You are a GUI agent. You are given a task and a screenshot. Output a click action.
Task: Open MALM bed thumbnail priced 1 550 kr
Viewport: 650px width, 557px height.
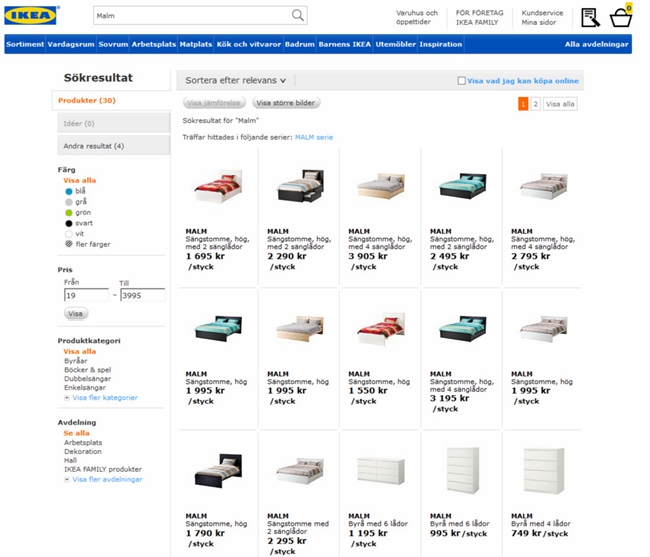point(381,328)
